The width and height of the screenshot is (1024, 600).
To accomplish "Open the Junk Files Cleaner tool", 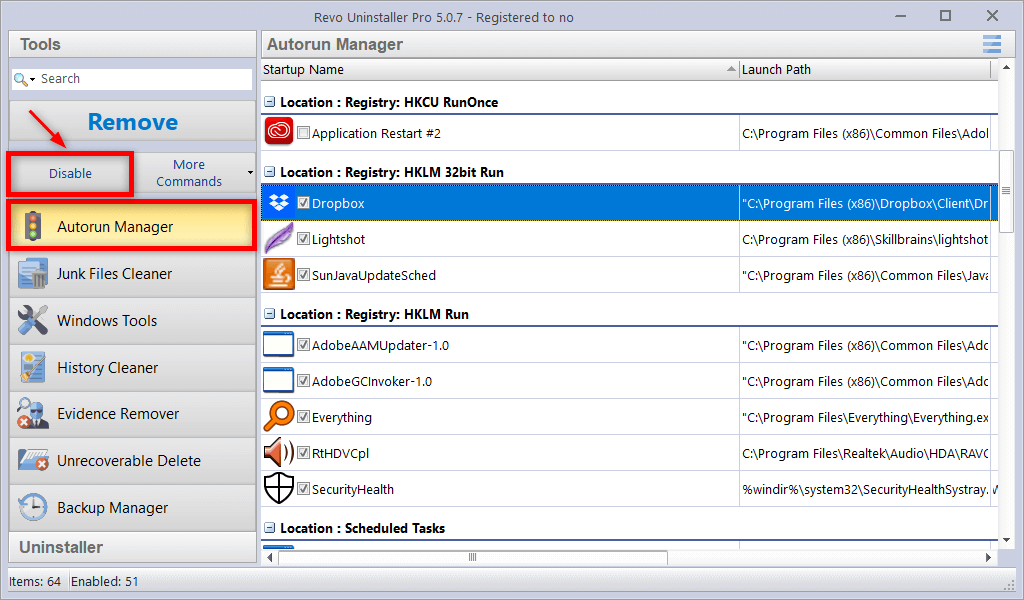I will point(133,274).
